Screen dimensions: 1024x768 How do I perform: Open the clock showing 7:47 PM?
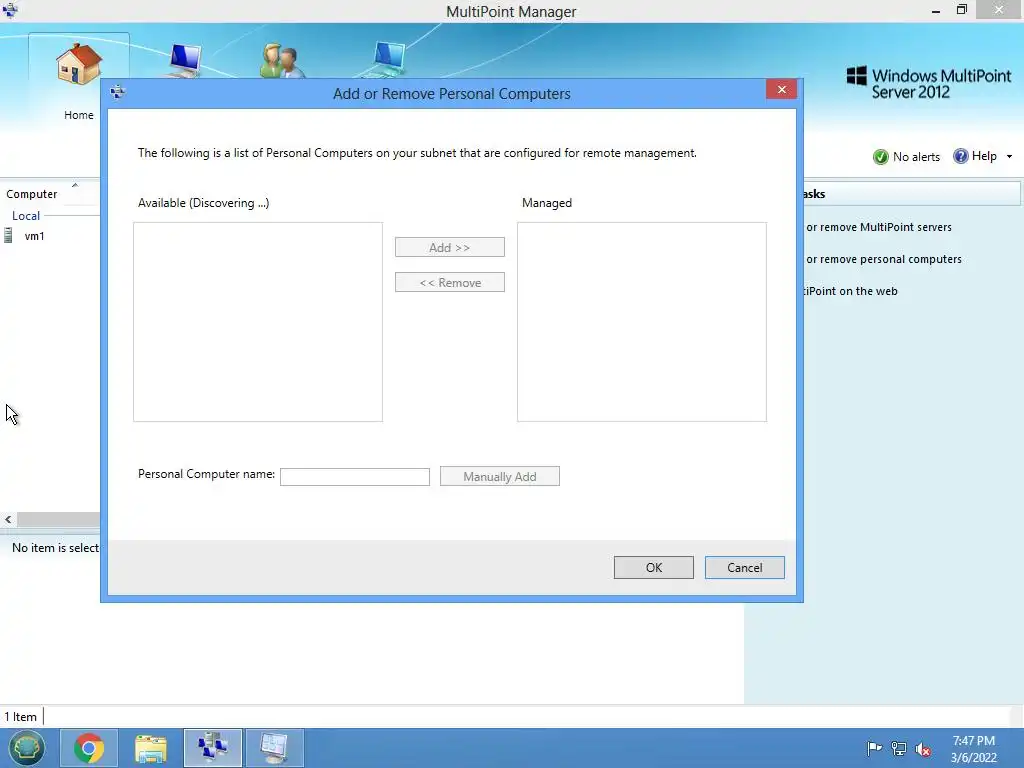tap(974, 748)
